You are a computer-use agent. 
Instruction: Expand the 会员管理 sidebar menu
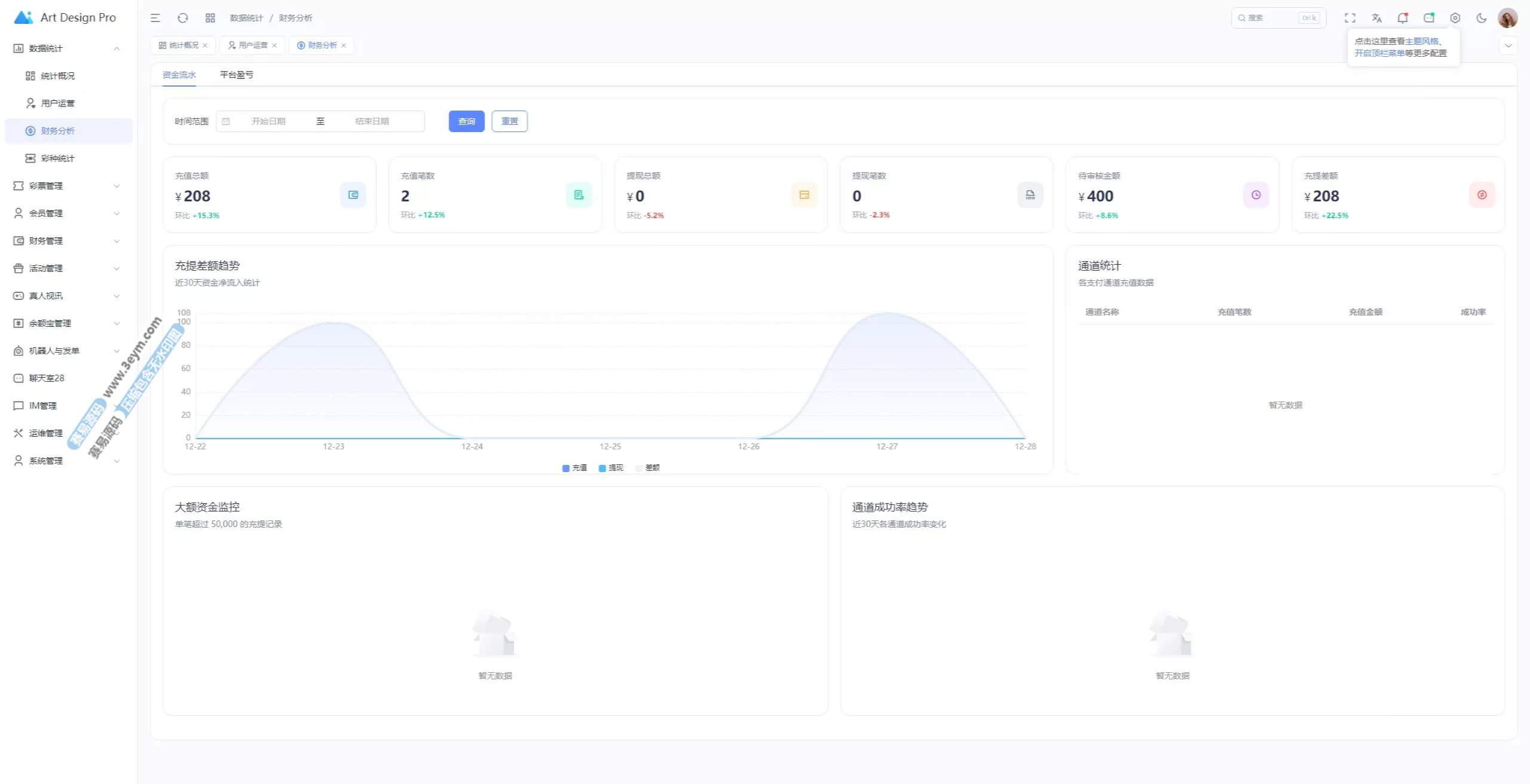pyautogui.click(x=67, y=213)
